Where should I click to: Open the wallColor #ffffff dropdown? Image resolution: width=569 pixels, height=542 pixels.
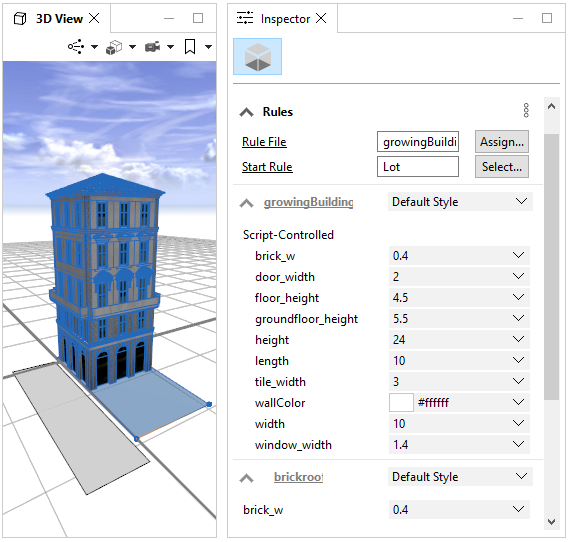tap(519, 402)
